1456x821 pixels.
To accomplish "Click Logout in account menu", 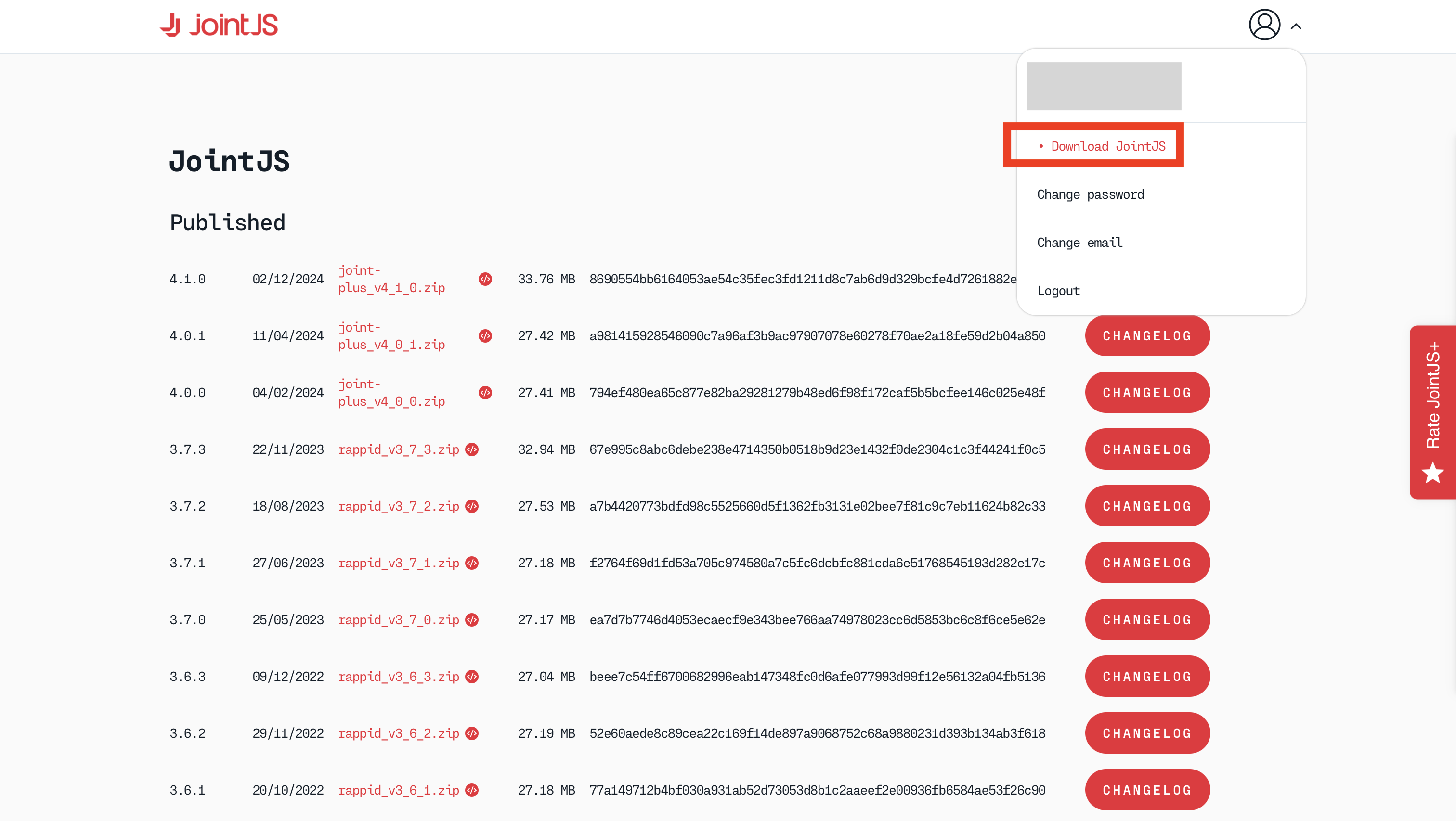I will (x=1058, y=290).
